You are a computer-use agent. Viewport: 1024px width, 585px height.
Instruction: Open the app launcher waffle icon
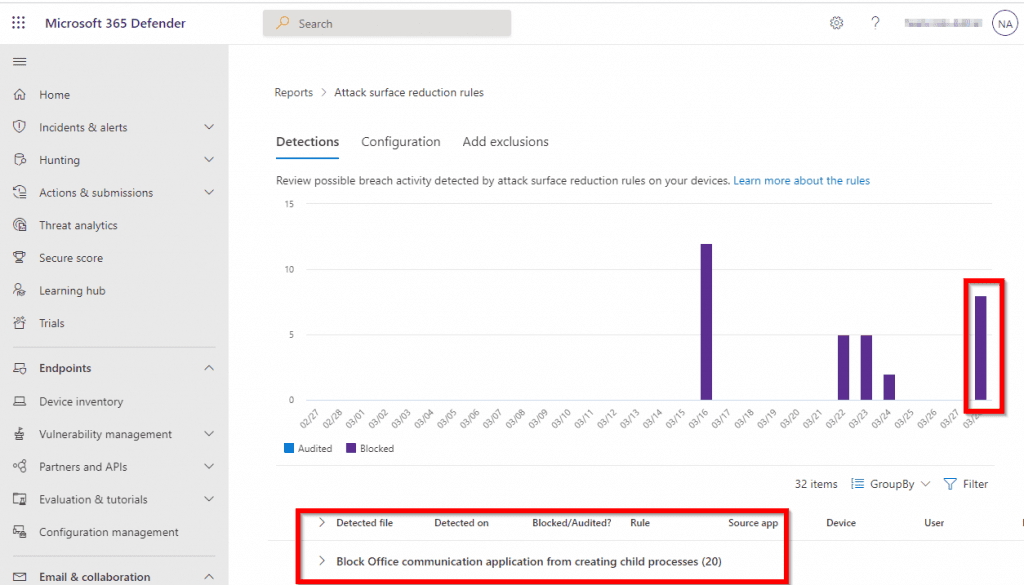19,23
